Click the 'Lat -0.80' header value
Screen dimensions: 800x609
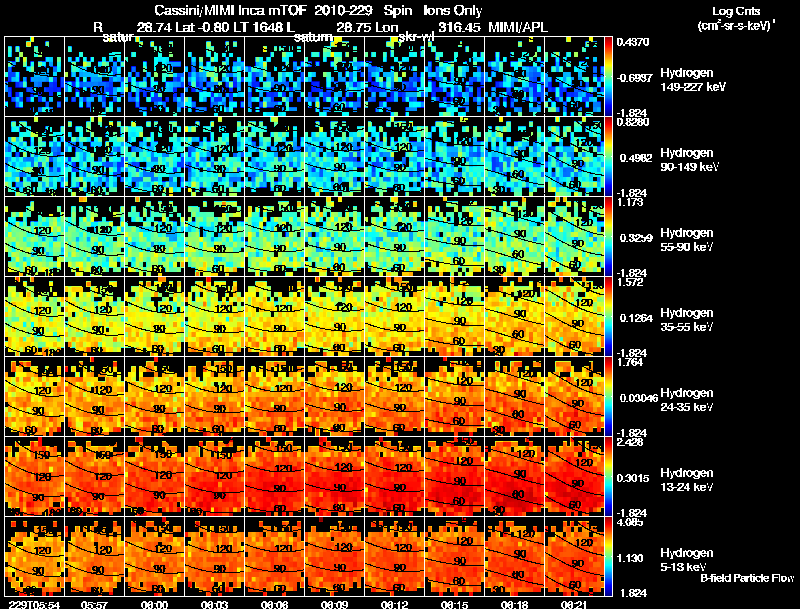[202, 28]
